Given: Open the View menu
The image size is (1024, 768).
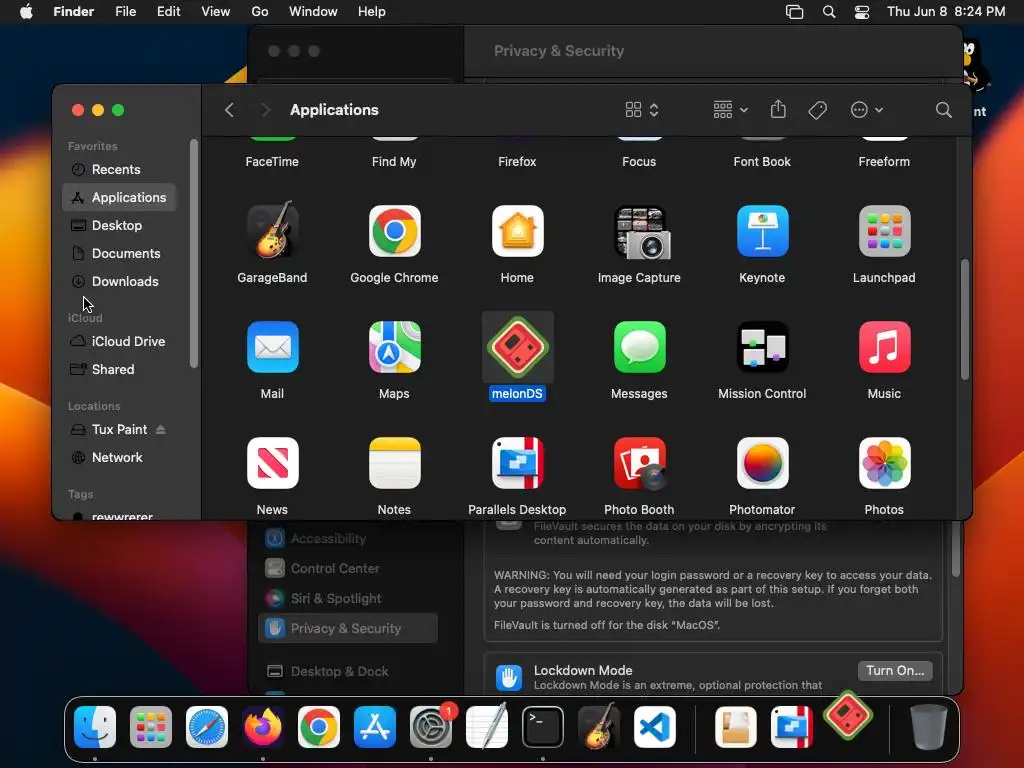Looking at the screenshot, I should pos(216,12).
